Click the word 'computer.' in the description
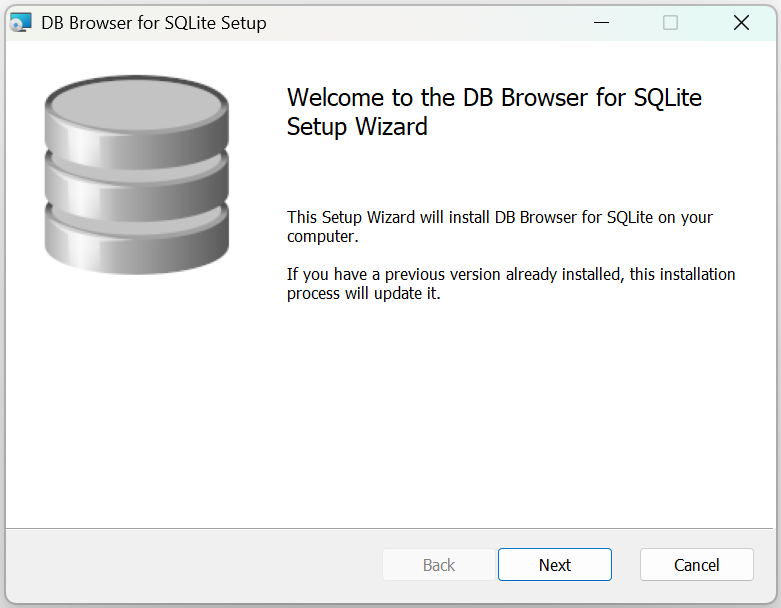This screenshot has width=781, height=608. tap(323, 237)
